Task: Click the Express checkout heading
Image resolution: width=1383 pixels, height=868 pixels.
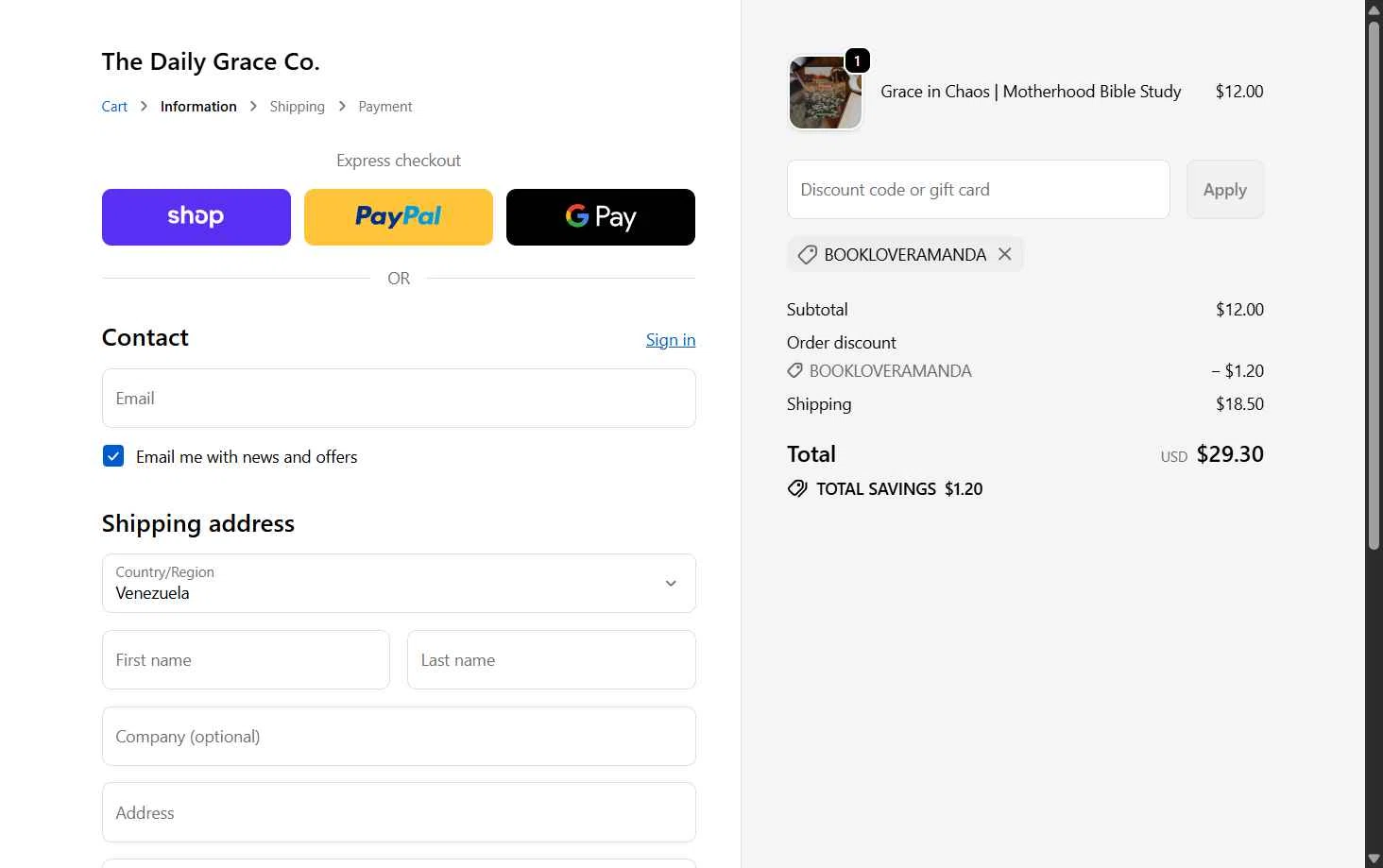Action: click(x=399, y=161)
